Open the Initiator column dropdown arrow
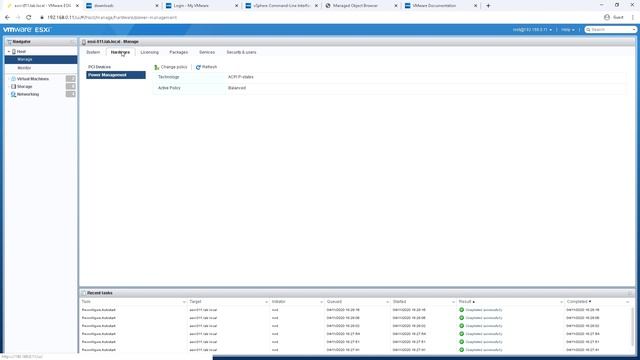Viewport: 640px width, 360px height. [x=321, y=302]
